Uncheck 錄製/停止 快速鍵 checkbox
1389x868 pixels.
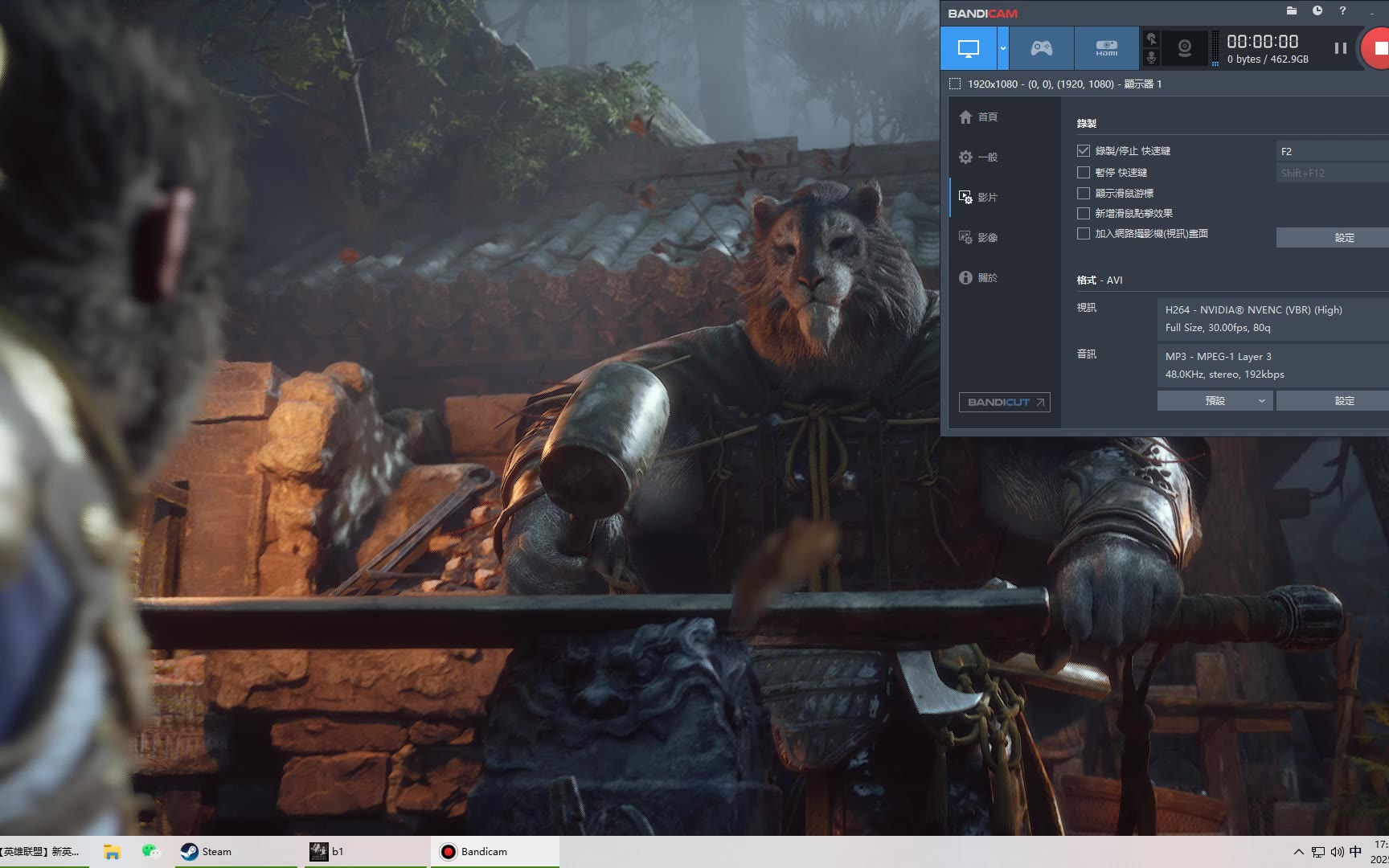pos(1084,151)
